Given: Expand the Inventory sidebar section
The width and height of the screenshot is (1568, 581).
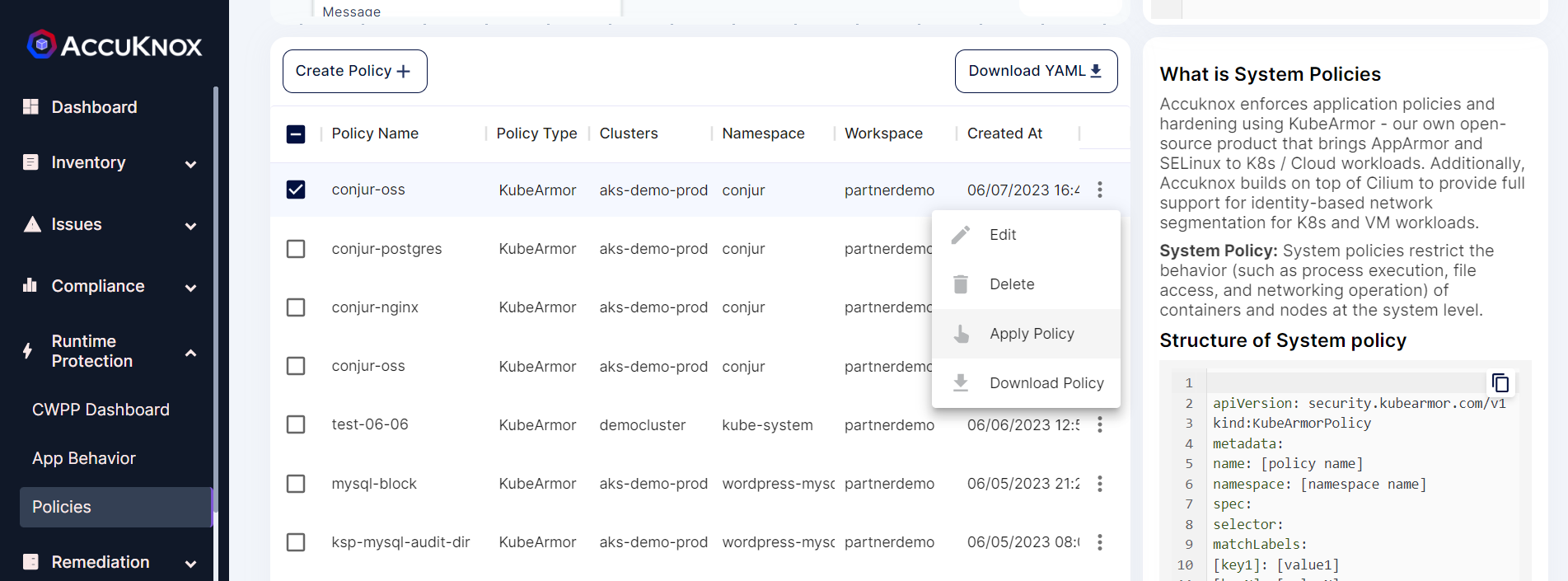Looking at the screenshot, I should click(x=190, y=163).
